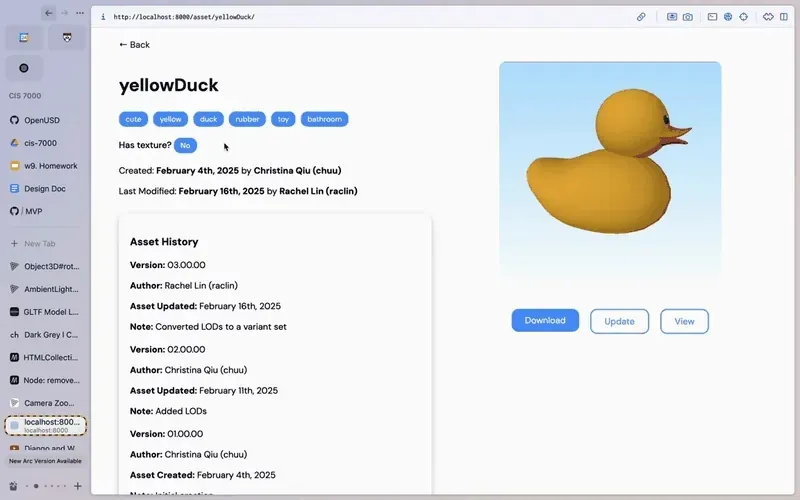Click Asset Updated: February 11th, 2025
This screenshot has height=500, width=800.
coord(204,391)
